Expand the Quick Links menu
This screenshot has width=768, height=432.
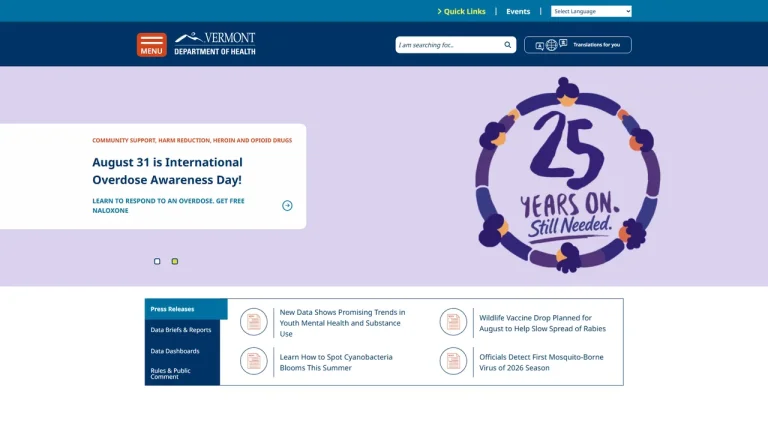[461, 11]
